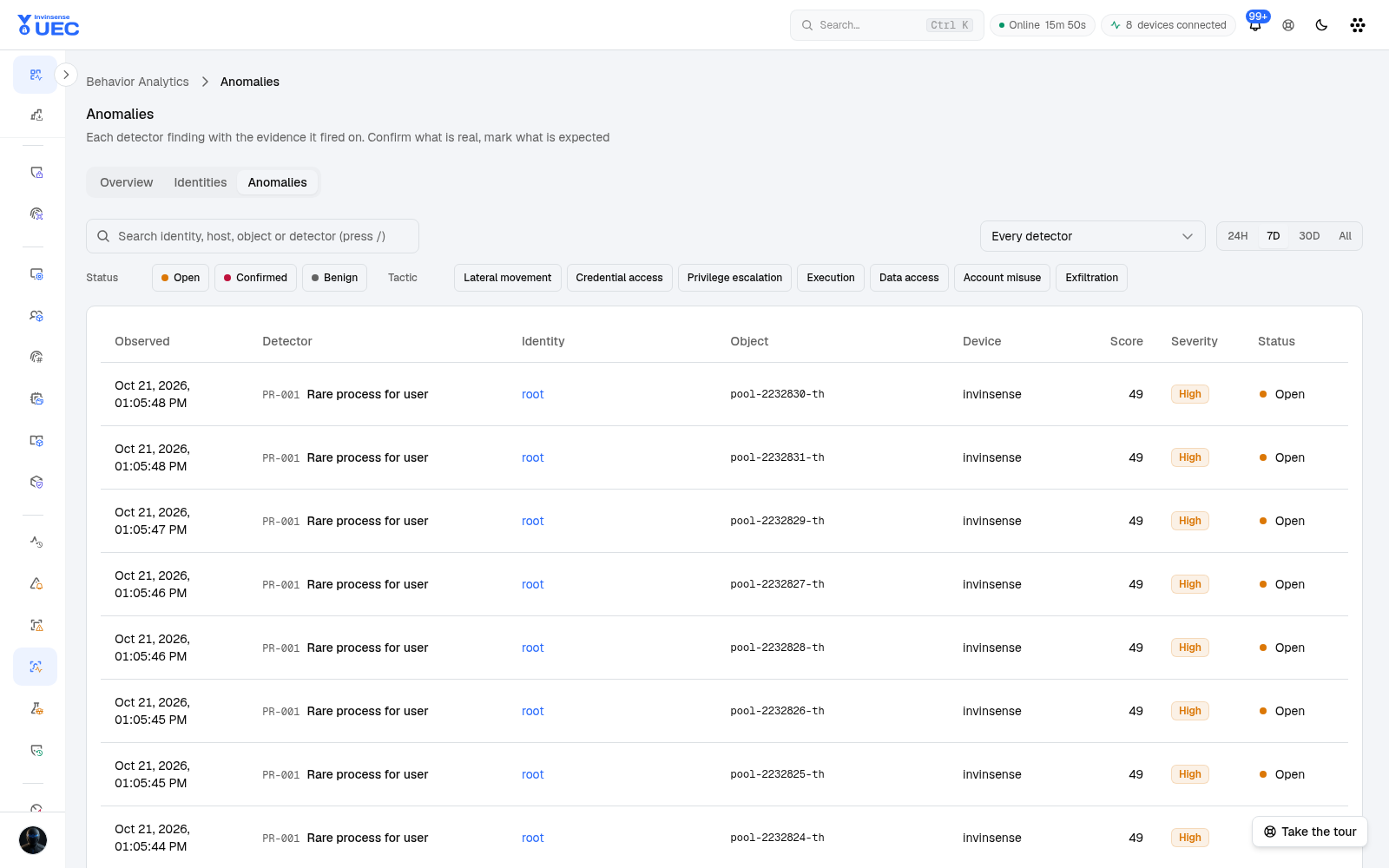Select the 24H time range
Screen dimensions: 1389x868
[1237, 236]
